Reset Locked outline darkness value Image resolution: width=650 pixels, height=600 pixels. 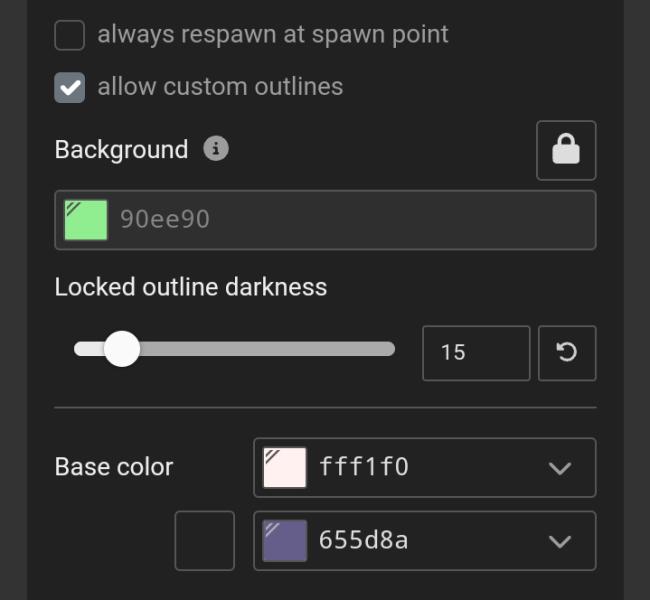[x=567, y=353]
